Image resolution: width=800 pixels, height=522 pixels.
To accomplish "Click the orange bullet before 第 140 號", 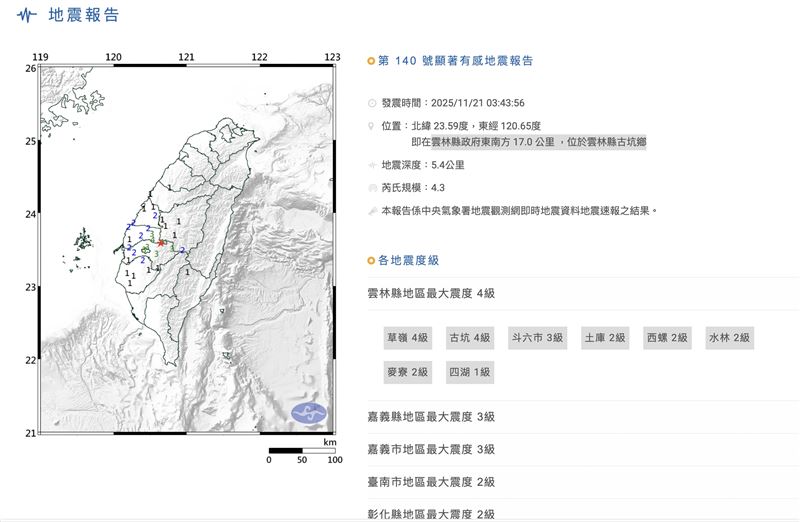I will click(371, 61).
